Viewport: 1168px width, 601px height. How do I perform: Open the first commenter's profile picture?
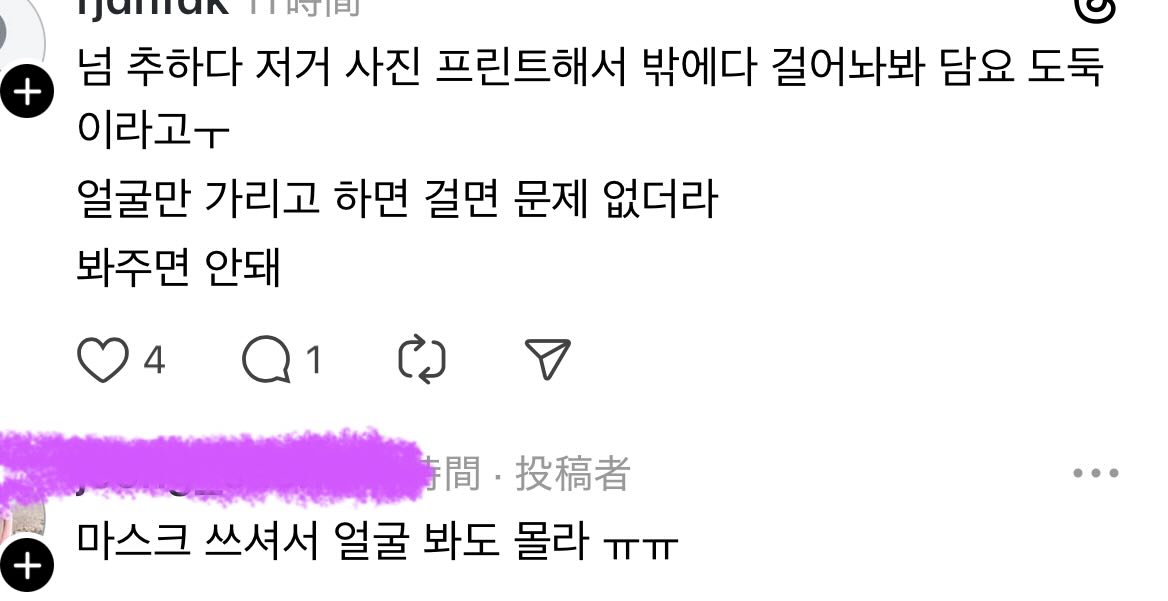(21, 37)
